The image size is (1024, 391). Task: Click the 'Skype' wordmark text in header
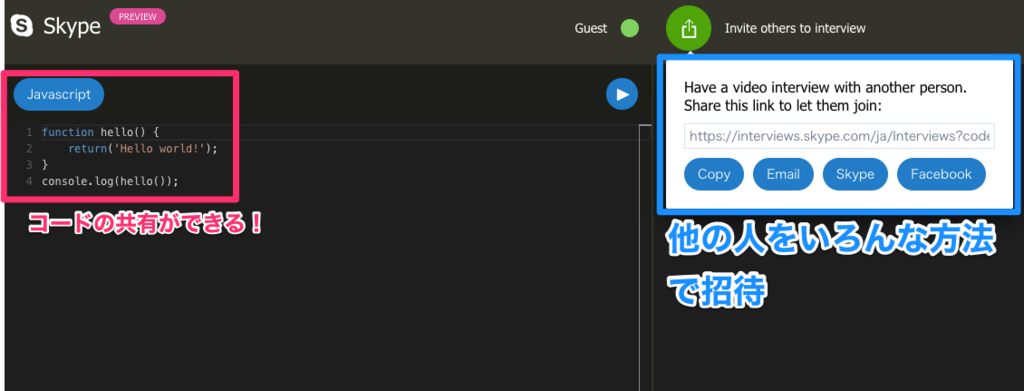(72, 27)
